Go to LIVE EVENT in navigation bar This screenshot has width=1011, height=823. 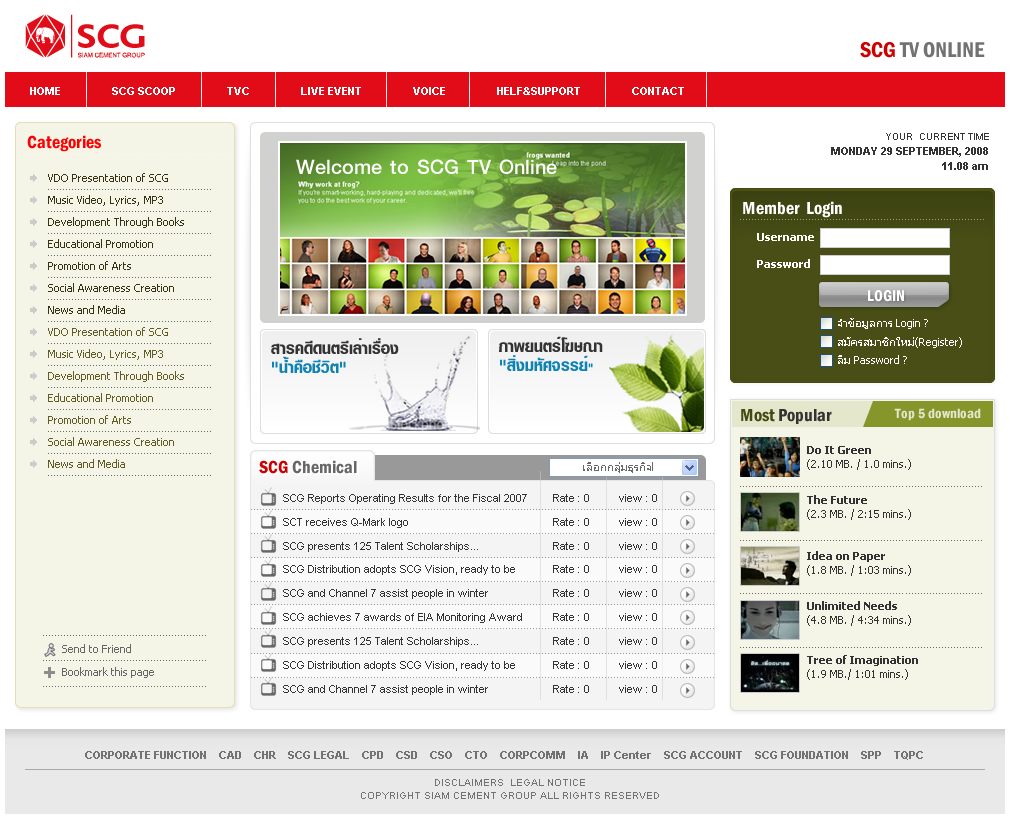point(330,91)
